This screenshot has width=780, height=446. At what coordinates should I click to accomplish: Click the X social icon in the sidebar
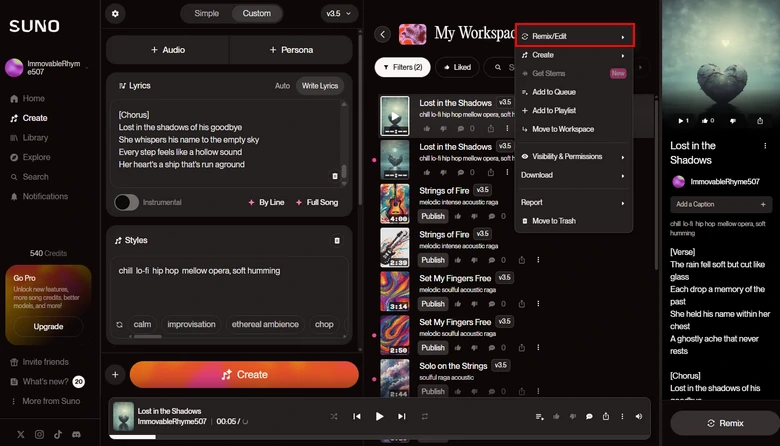pos(20,434)
